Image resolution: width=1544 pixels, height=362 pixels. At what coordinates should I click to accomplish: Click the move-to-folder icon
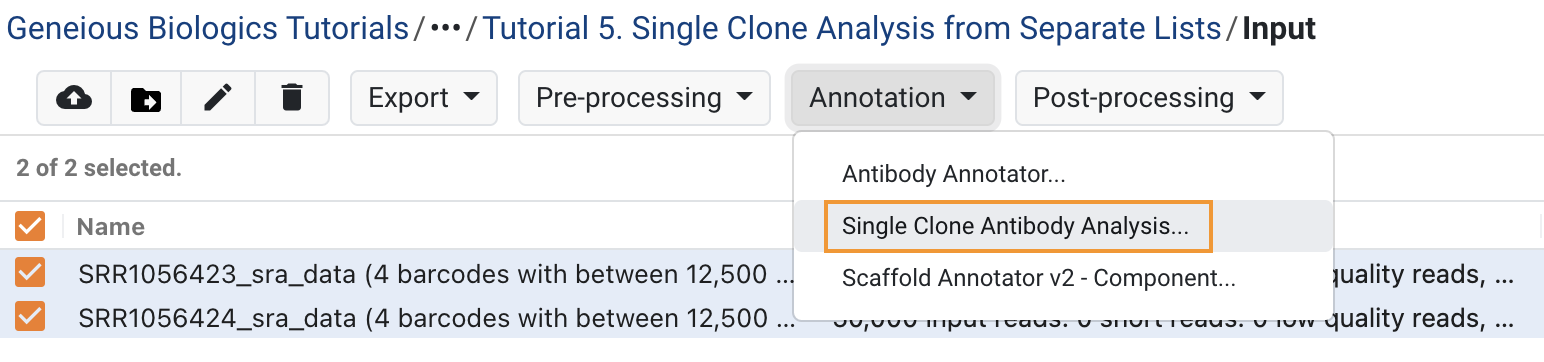click(x=146, y=98)
